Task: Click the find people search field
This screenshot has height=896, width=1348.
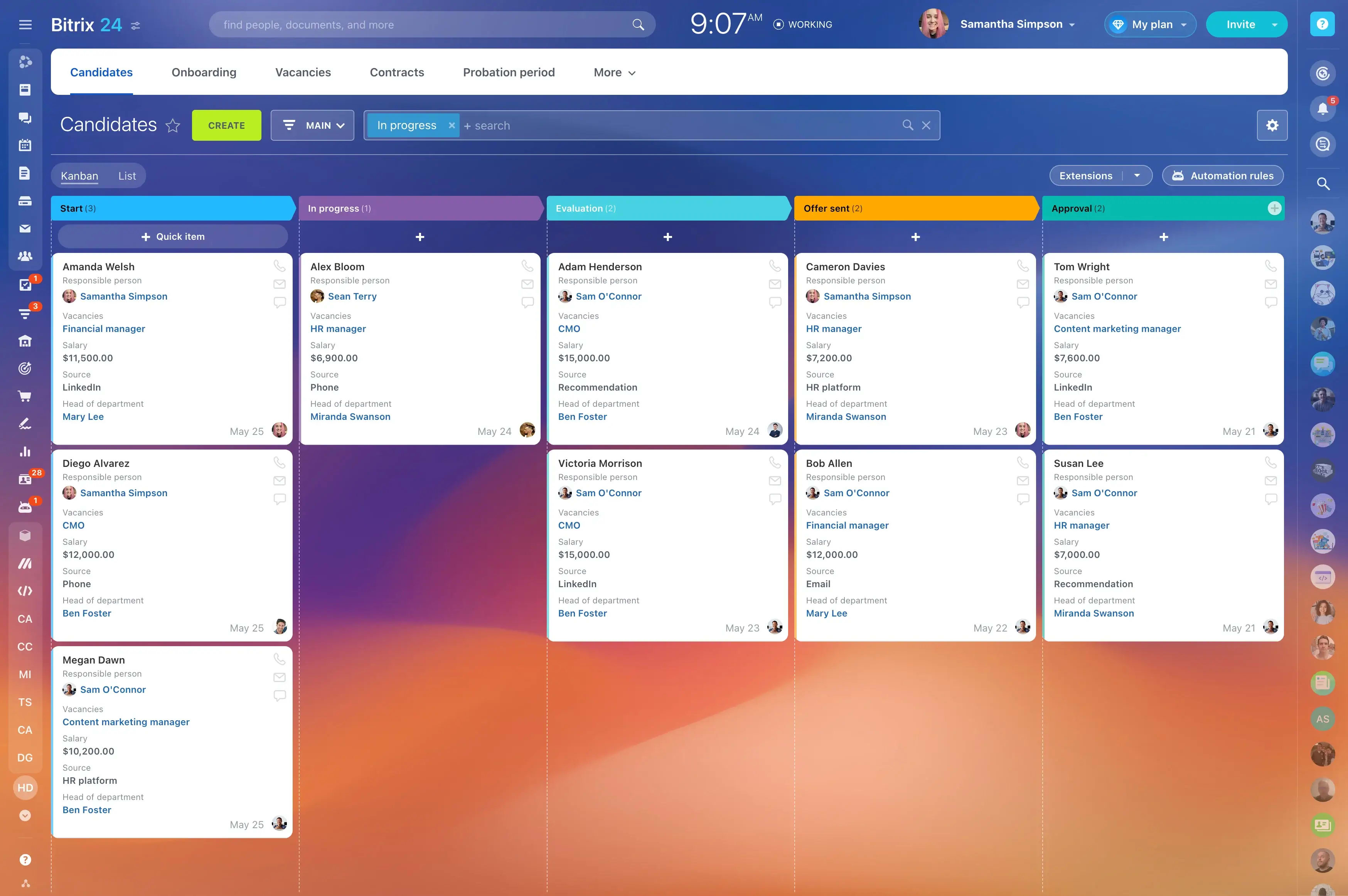Action: (423, 25)
